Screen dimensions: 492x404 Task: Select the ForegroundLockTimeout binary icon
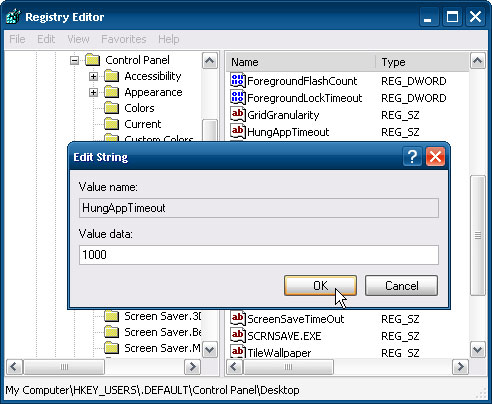[238, 98]
